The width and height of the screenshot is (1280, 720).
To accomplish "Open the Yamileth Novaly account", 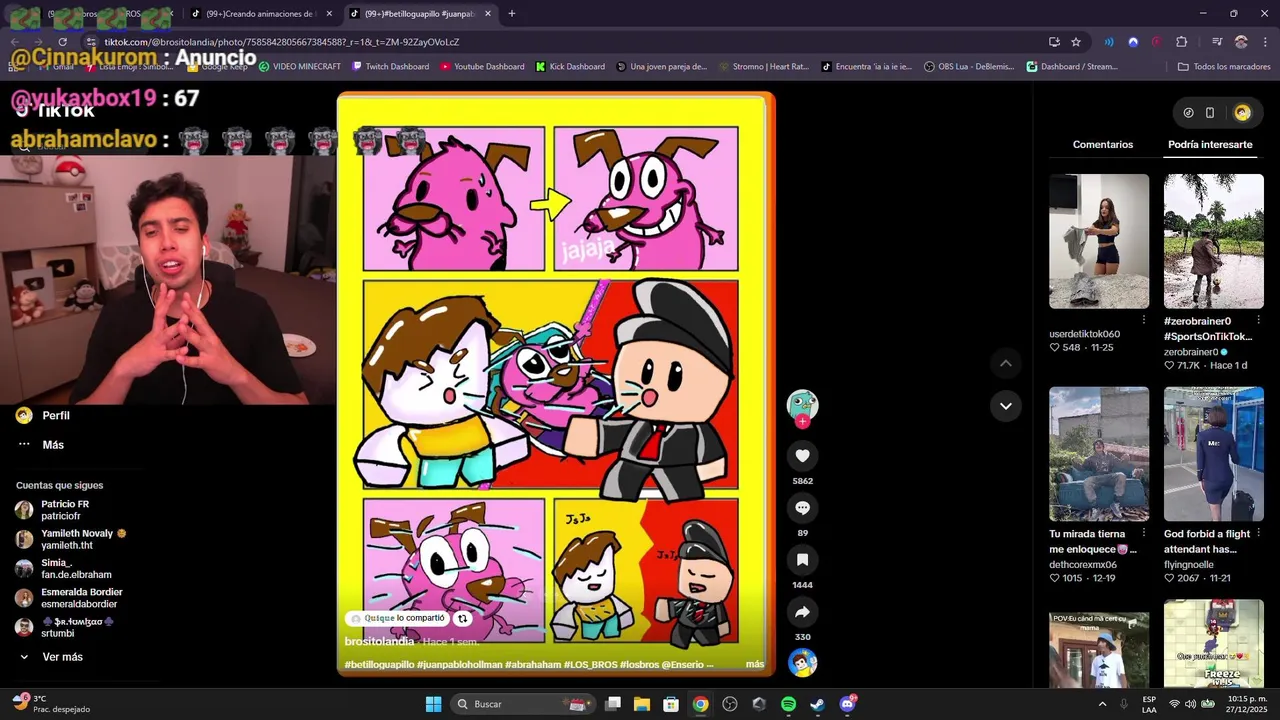I will 70,539.
